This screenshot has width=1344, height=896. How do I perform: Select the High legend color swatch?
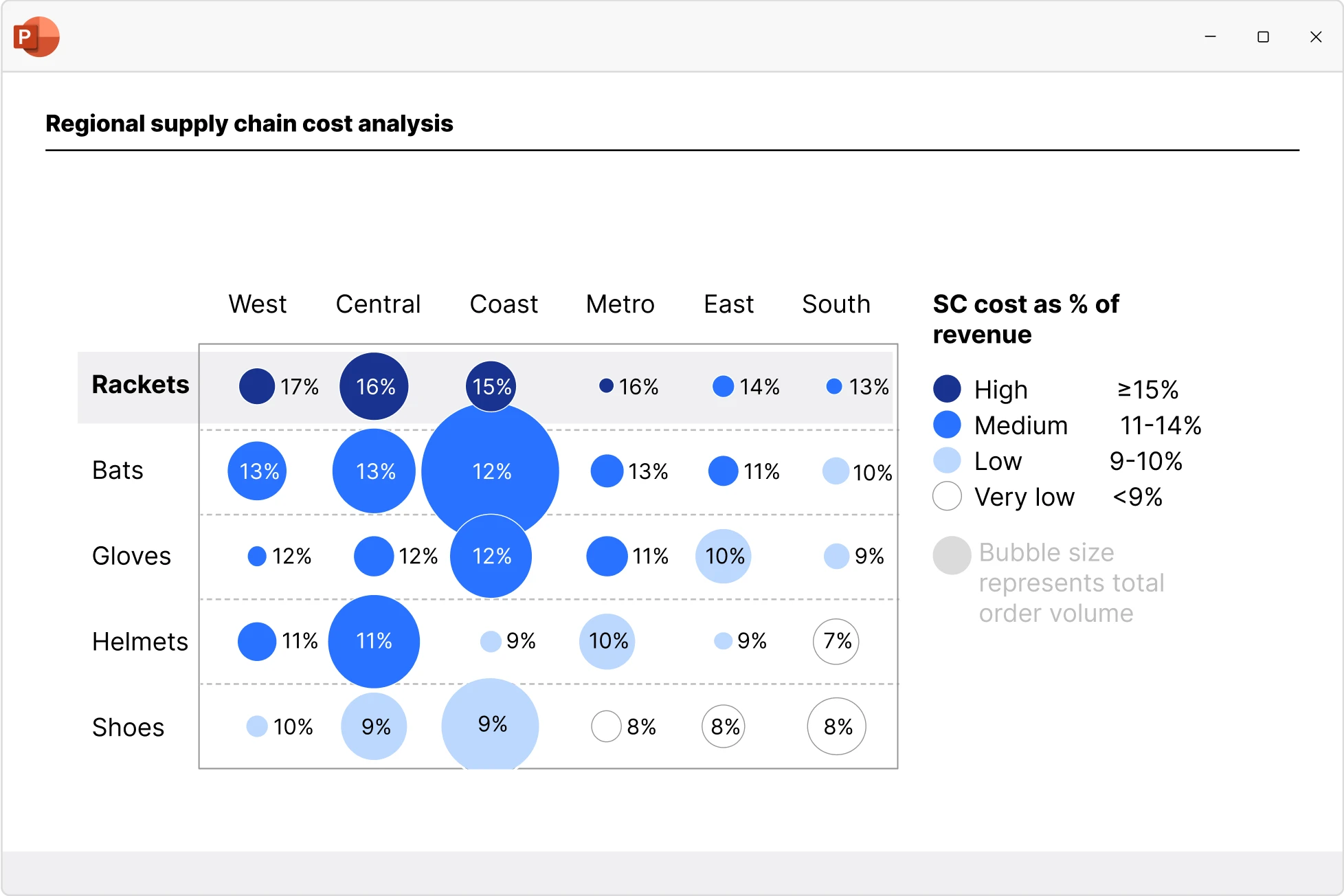click(x=947, y=389)
